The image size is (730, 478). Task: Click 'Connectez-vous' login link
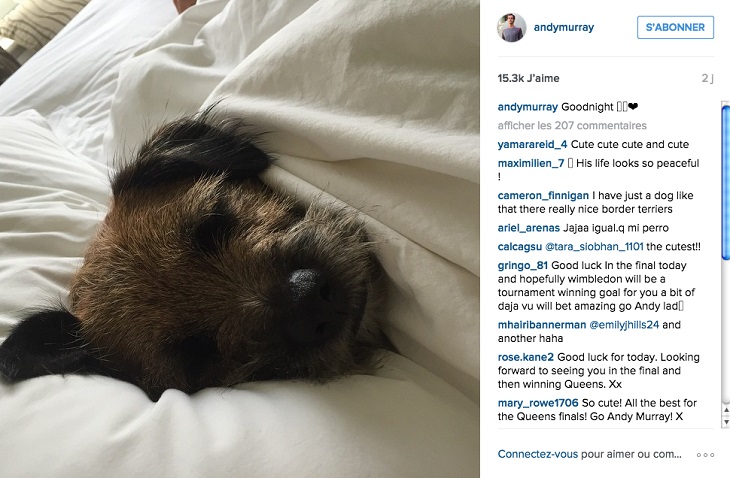point(538,454)
